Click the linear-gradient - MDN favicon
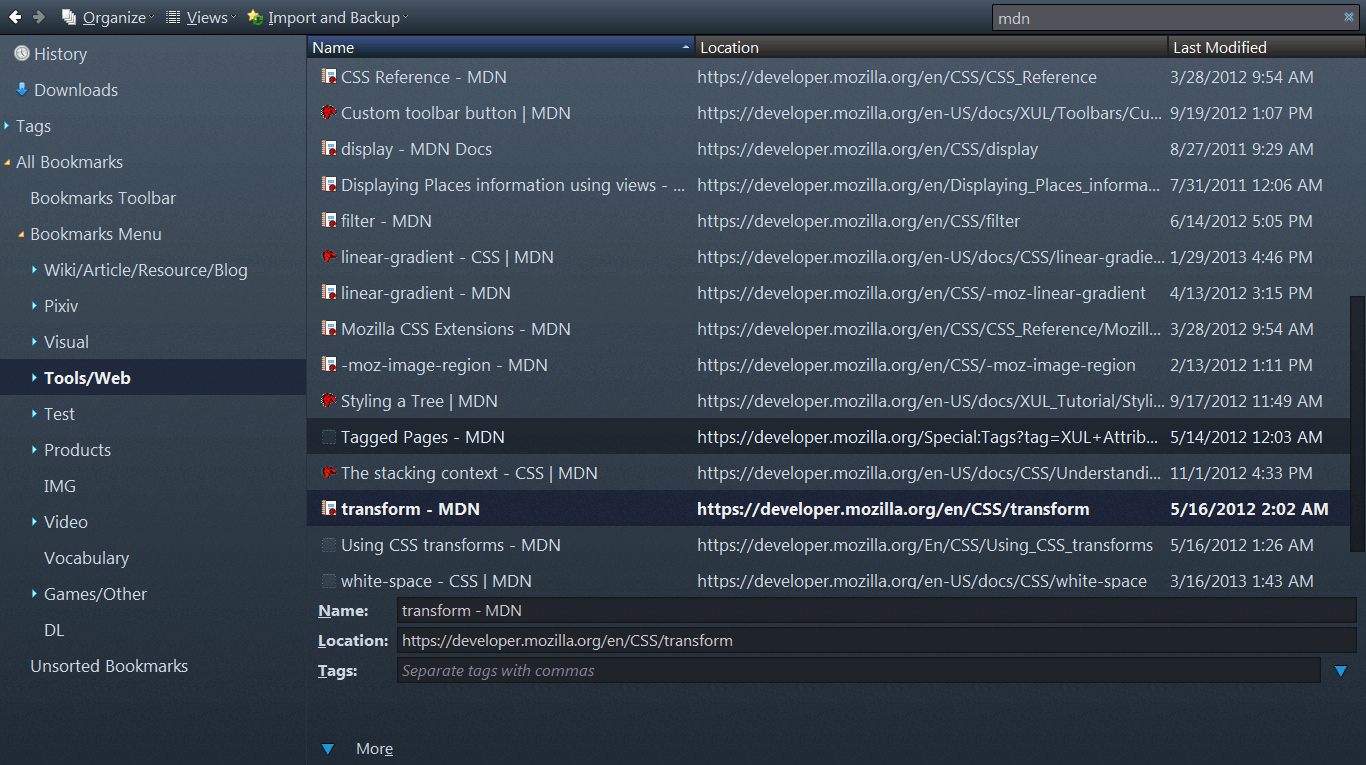 click(x=329, y=293)
